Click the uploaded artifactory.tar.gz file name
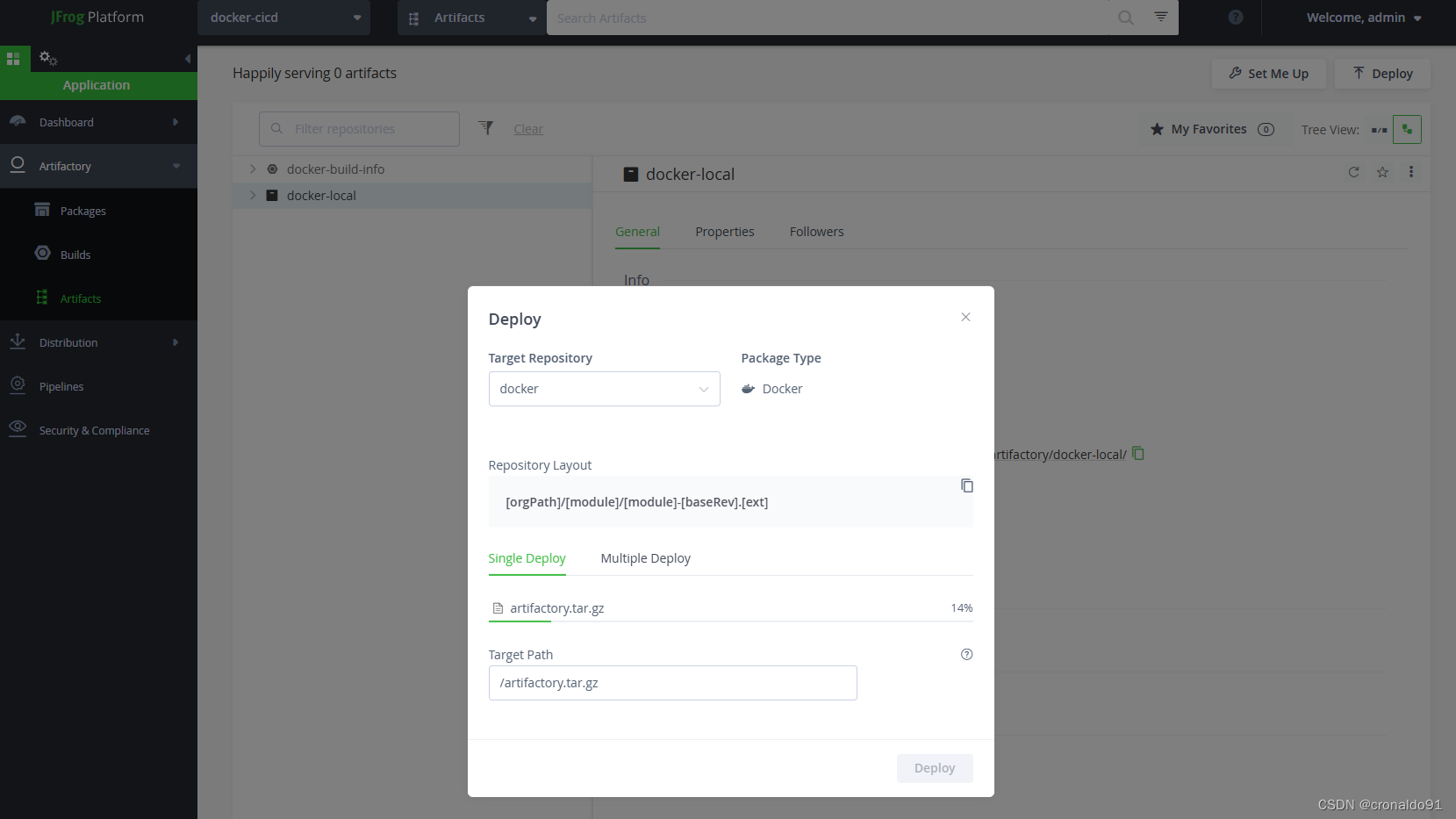The height and width of the screenshot is (819, 1456). click(556, 608)
